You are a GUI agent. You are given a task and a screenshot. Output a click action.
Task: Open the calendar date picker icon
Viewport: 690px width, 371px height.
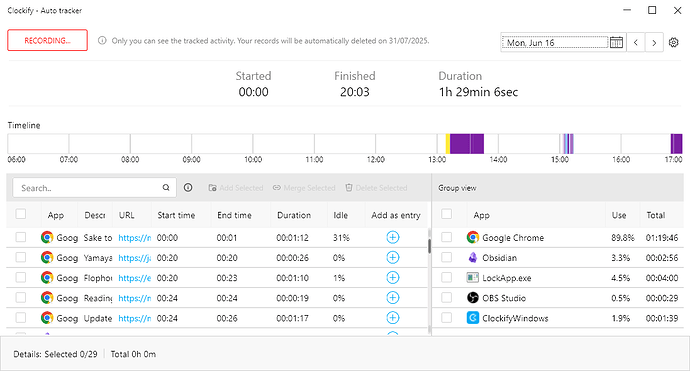pos(616,42)
